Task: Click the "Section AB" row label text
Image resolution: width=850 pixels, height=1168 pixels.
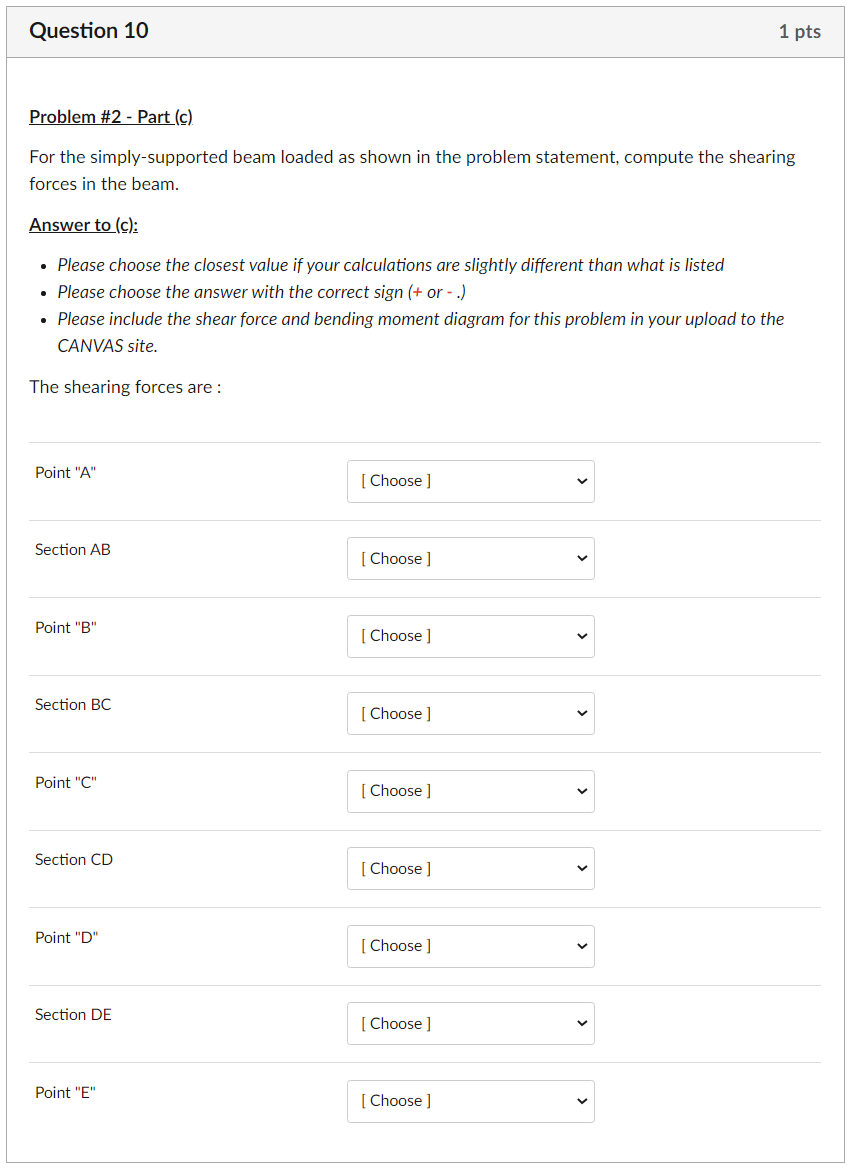Action: pyautogui.click(x=73, y=550)
